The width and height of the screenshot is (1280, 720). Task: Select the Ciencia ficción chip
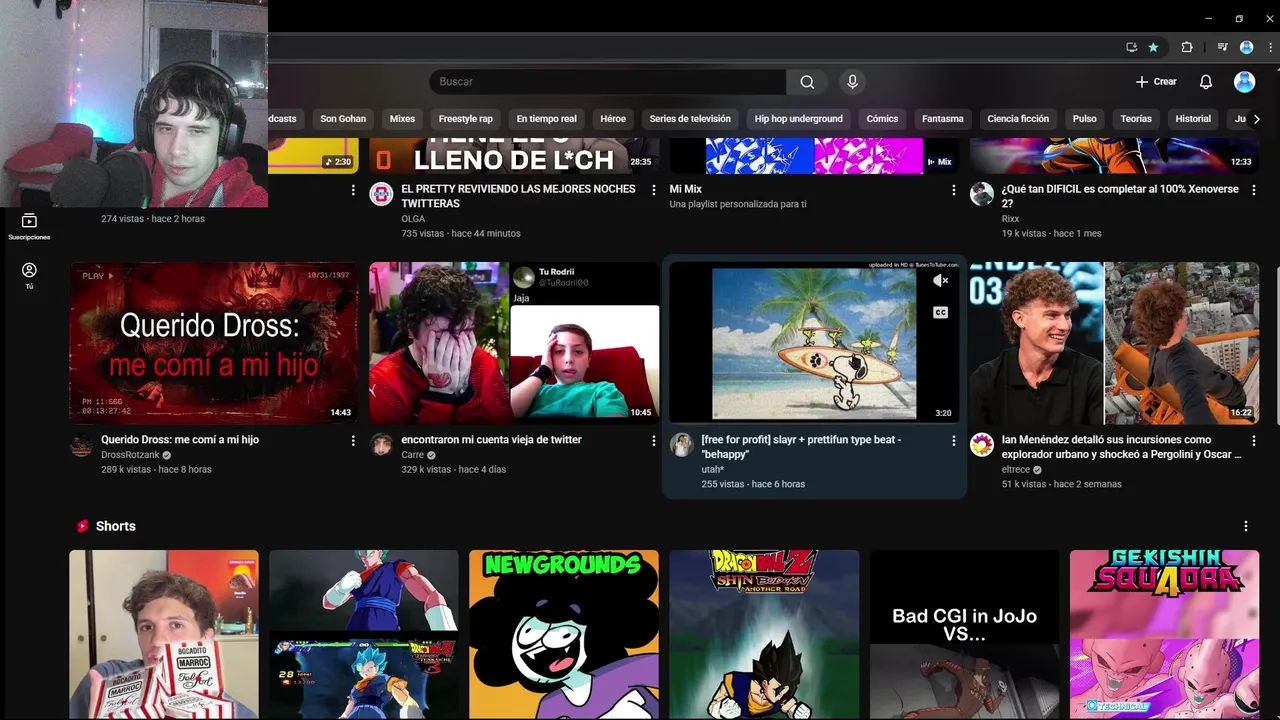point(1018,119)
